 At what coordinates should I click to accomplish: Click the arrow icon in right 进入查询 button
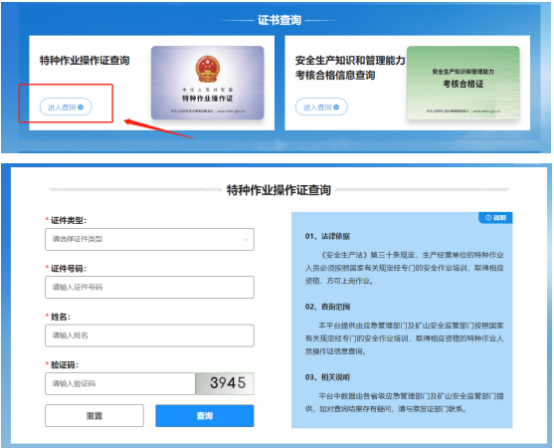click(336, 107)
